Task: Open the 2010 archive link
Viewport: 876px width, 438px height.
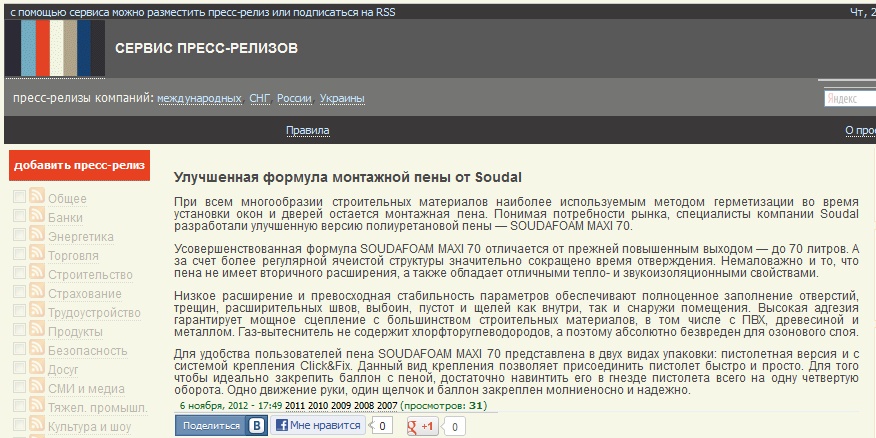Action: pyautogui.click(x=318, y=406)
